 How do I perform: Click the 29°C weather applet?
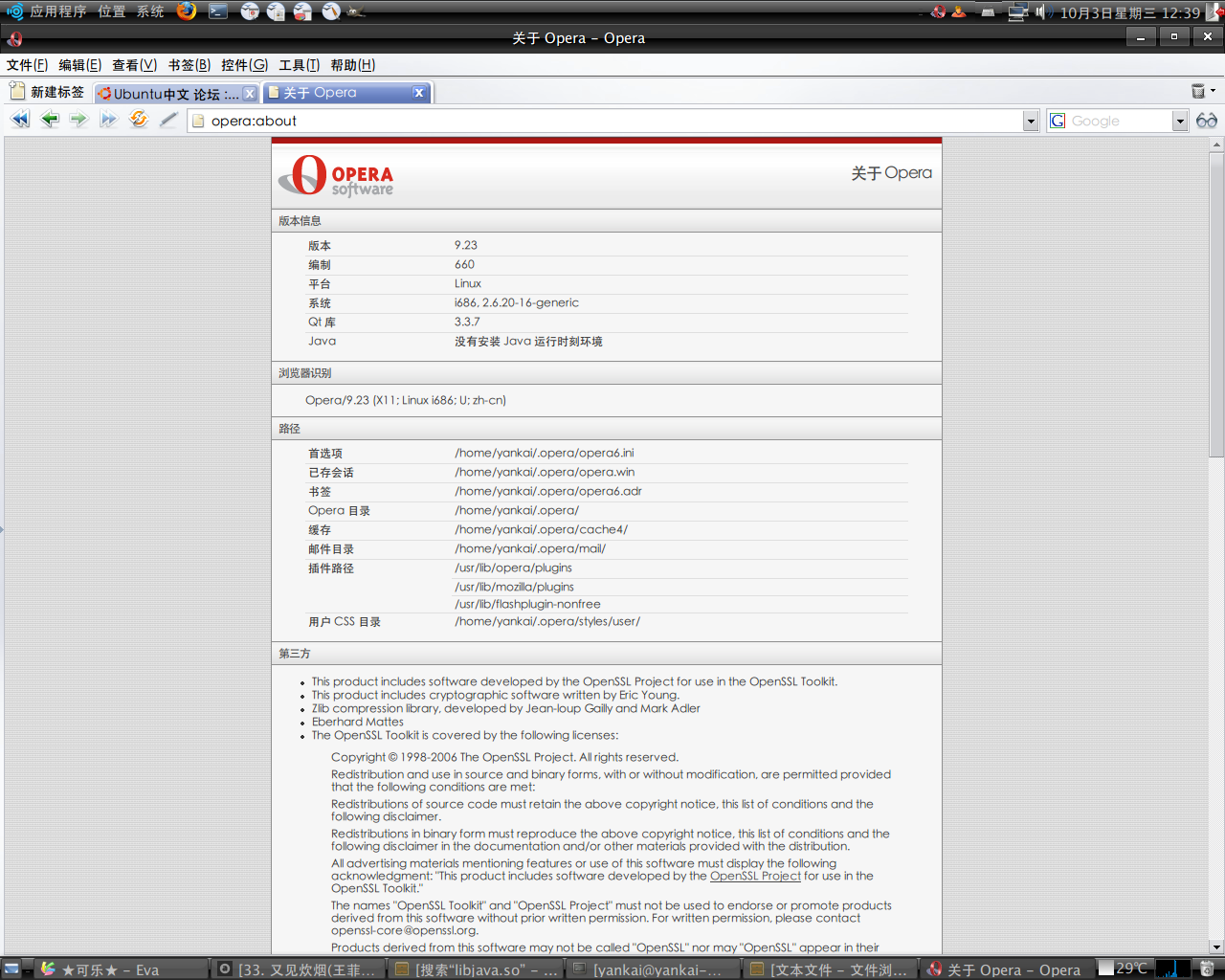[1123, 969]
